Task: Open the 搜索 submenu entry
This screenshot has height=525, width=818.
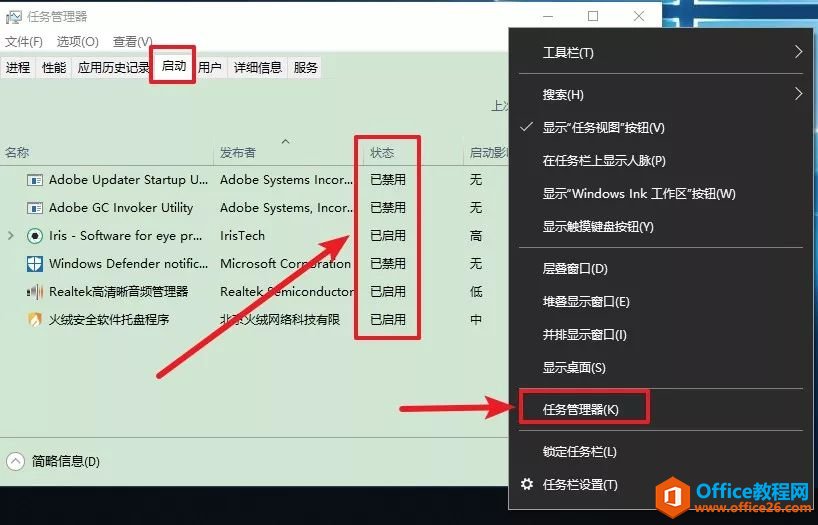Action: 563,95
